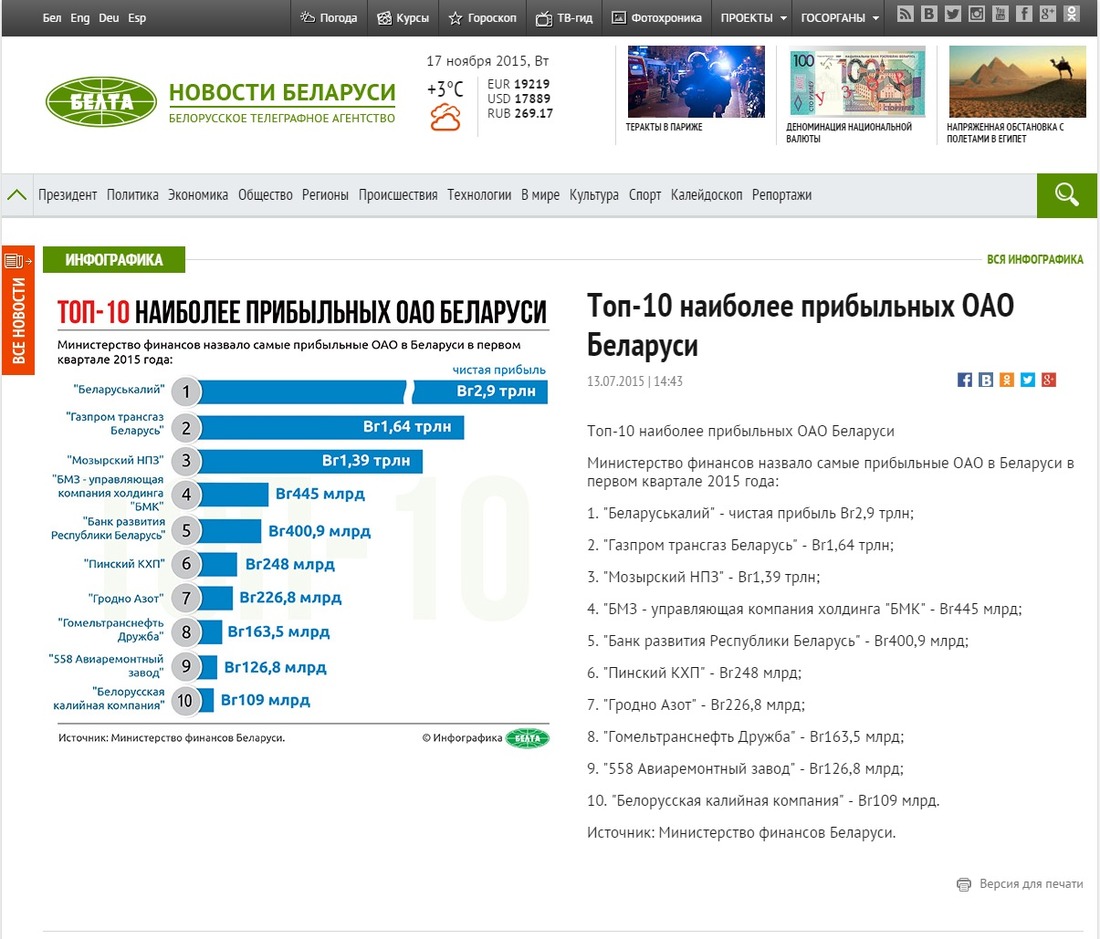Click the printer icon for print version
The height and width of the screenshot is (939, 1100).
pyautogui.click(x=964, y=884)
